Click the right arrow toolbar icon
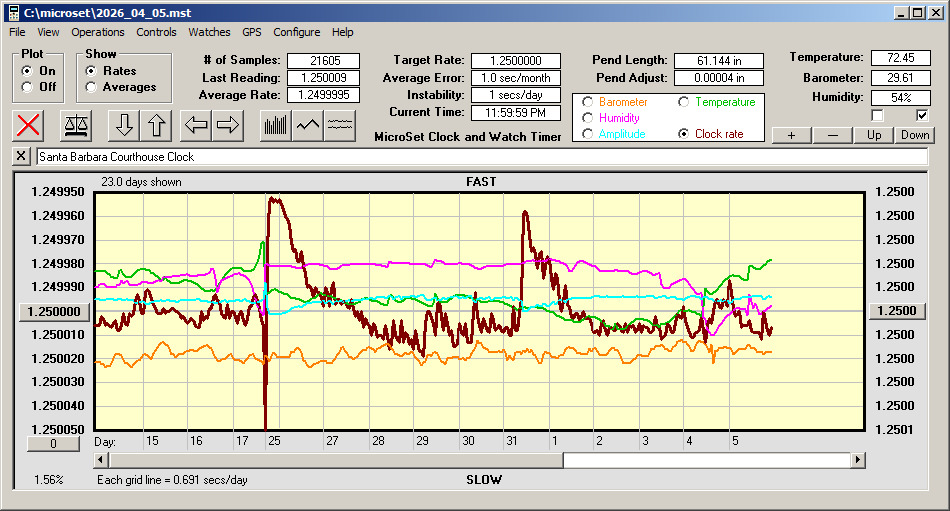Image resolution: width=950 pixels, height=511 pixels. [228, 126]
